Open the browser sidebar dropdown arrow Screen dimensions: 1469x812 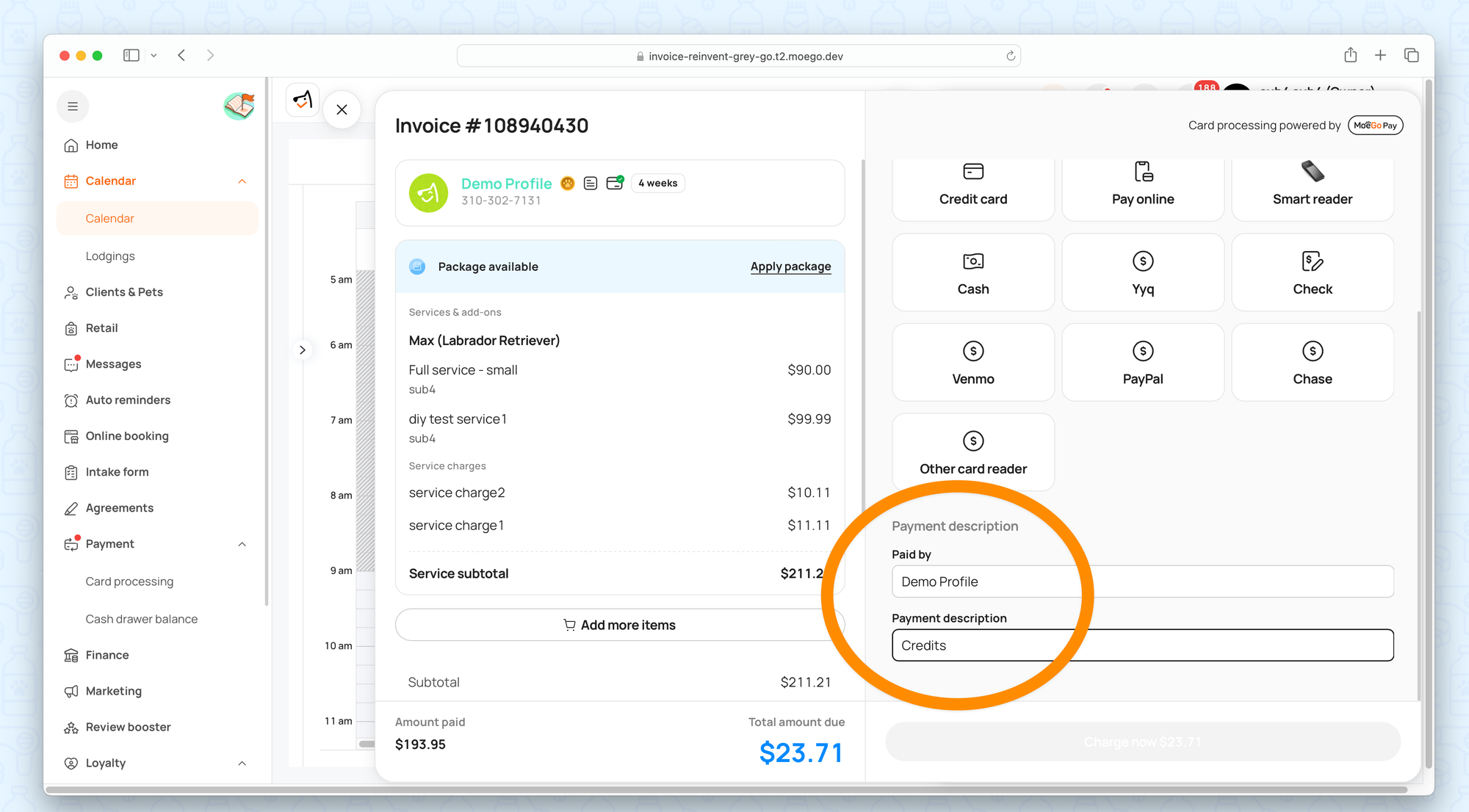[x=154, y=56]
